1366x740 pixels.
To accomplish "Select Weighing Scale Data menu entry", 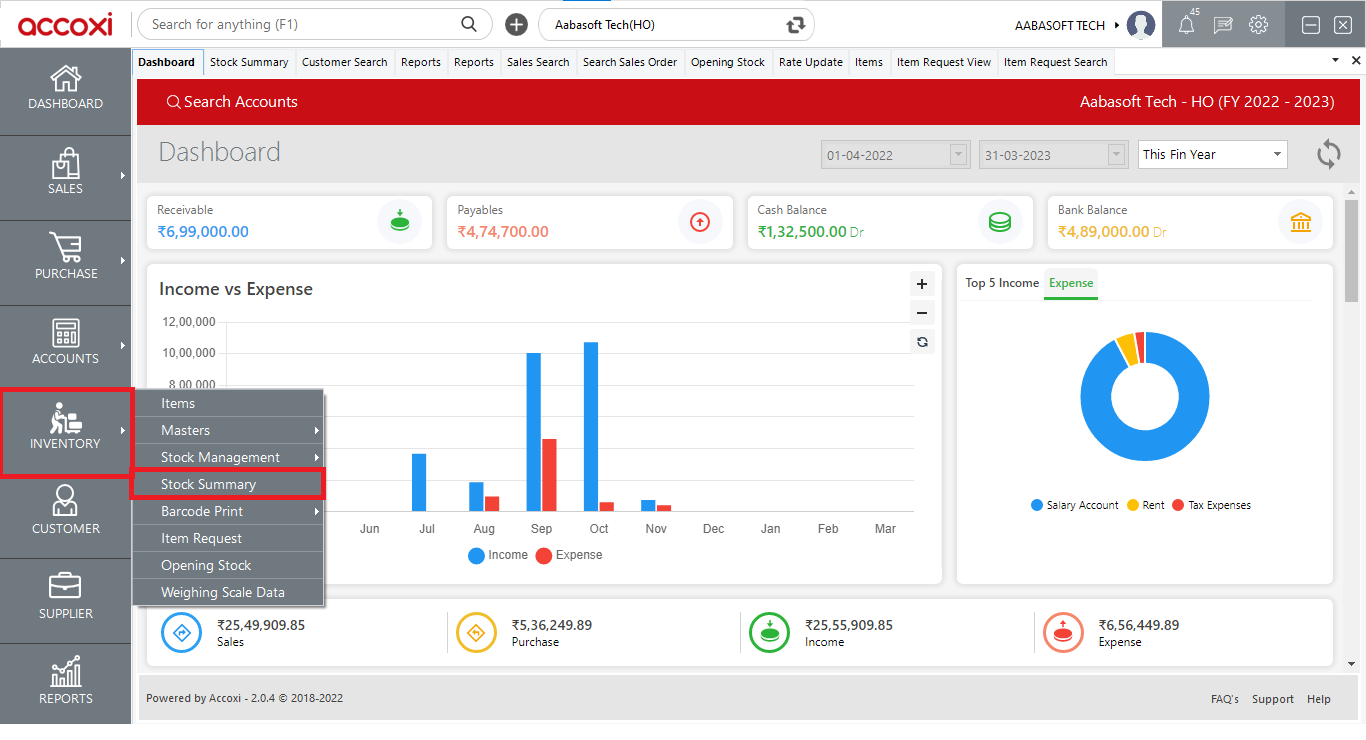I will (228, 592).
